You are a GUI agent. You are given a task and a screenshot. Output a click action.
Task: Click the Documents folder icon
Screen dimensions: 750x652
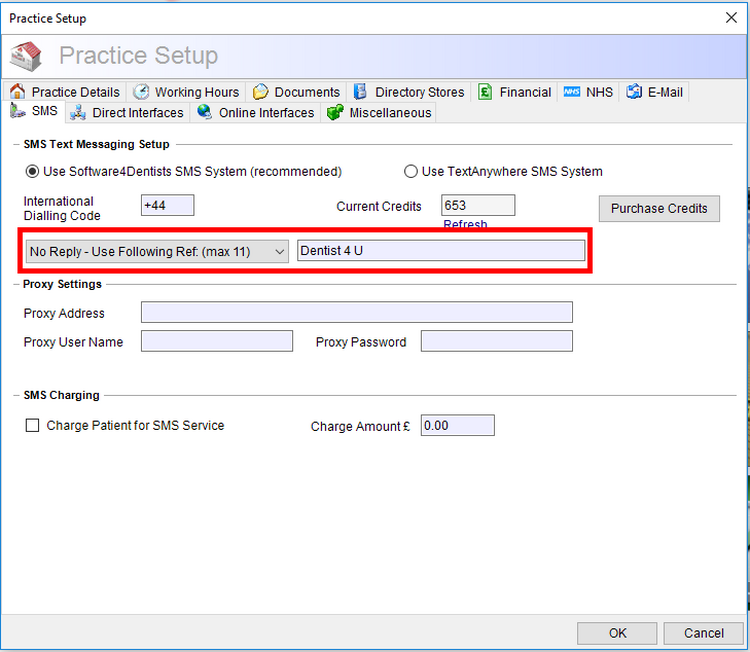[x=260, y=91]
